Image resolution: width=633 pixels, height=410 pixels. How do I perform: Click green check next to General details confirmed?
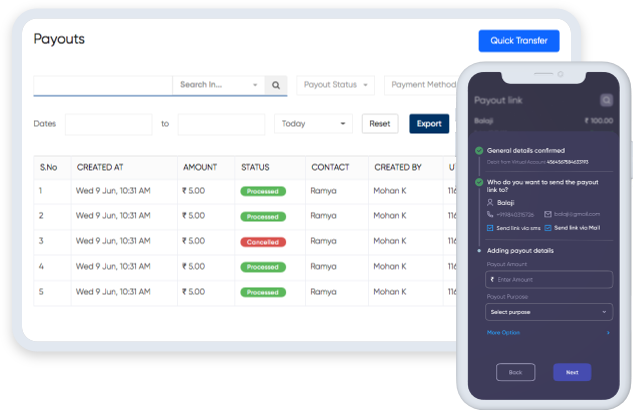tap(479, 151)
